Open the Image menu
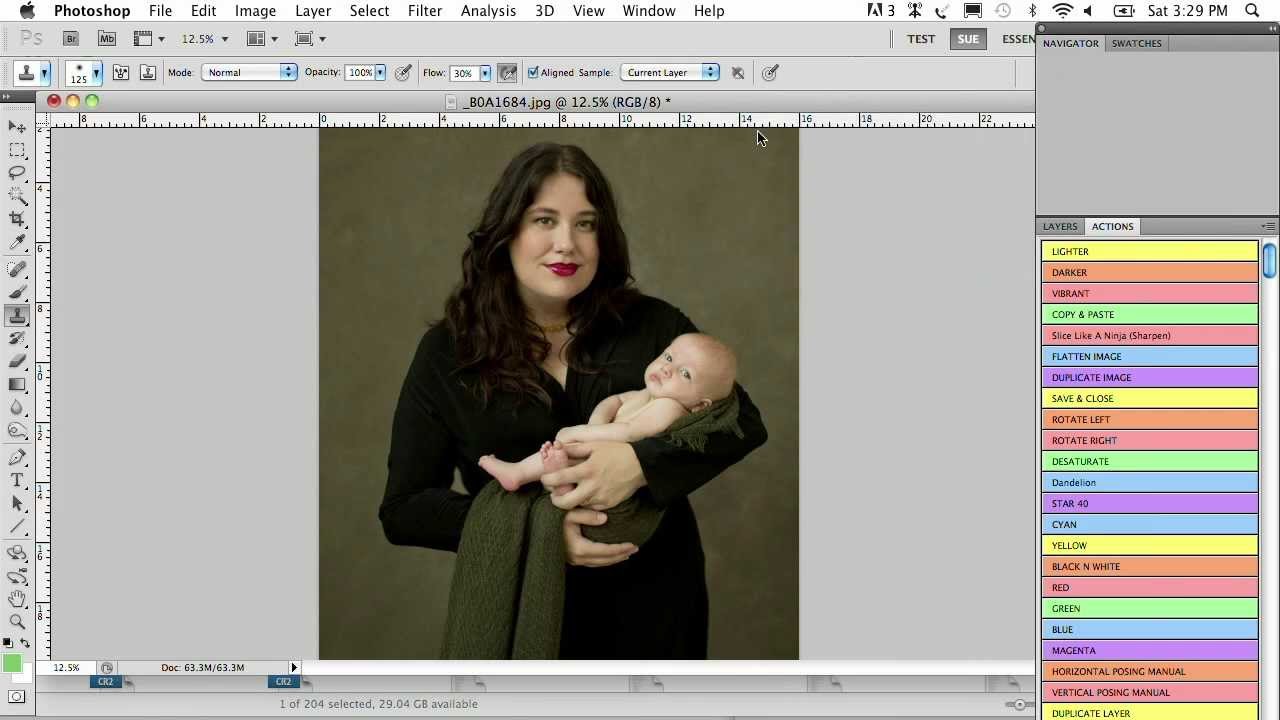Viewport: 1280px width, 720px height. 255,11
